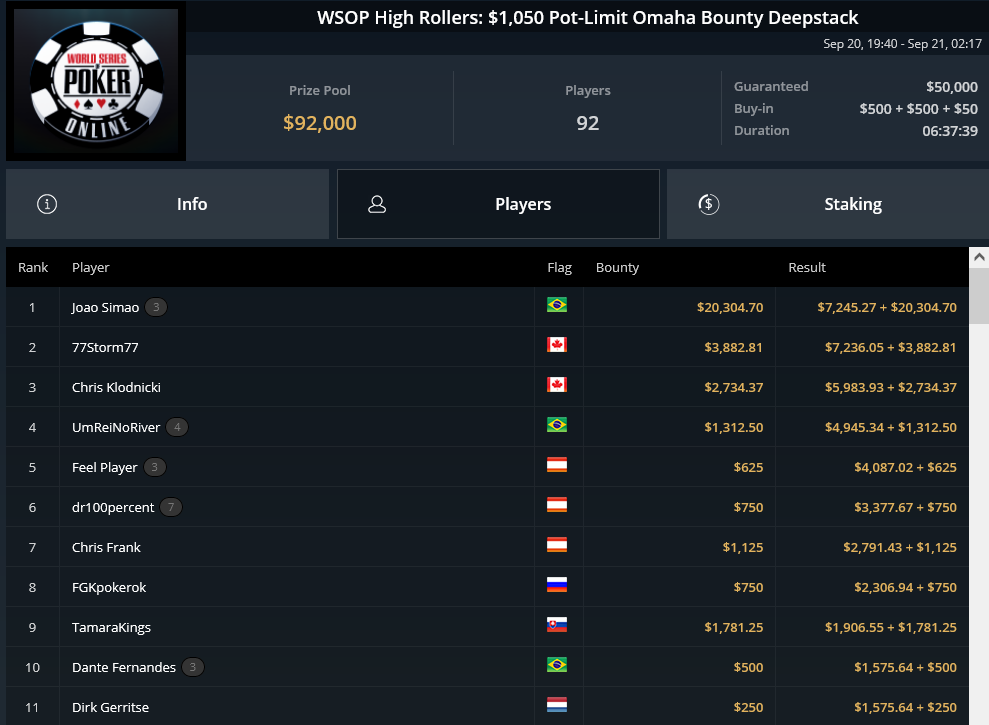Switch to the Players tab

pyautogui.click(x=498, y=204)
